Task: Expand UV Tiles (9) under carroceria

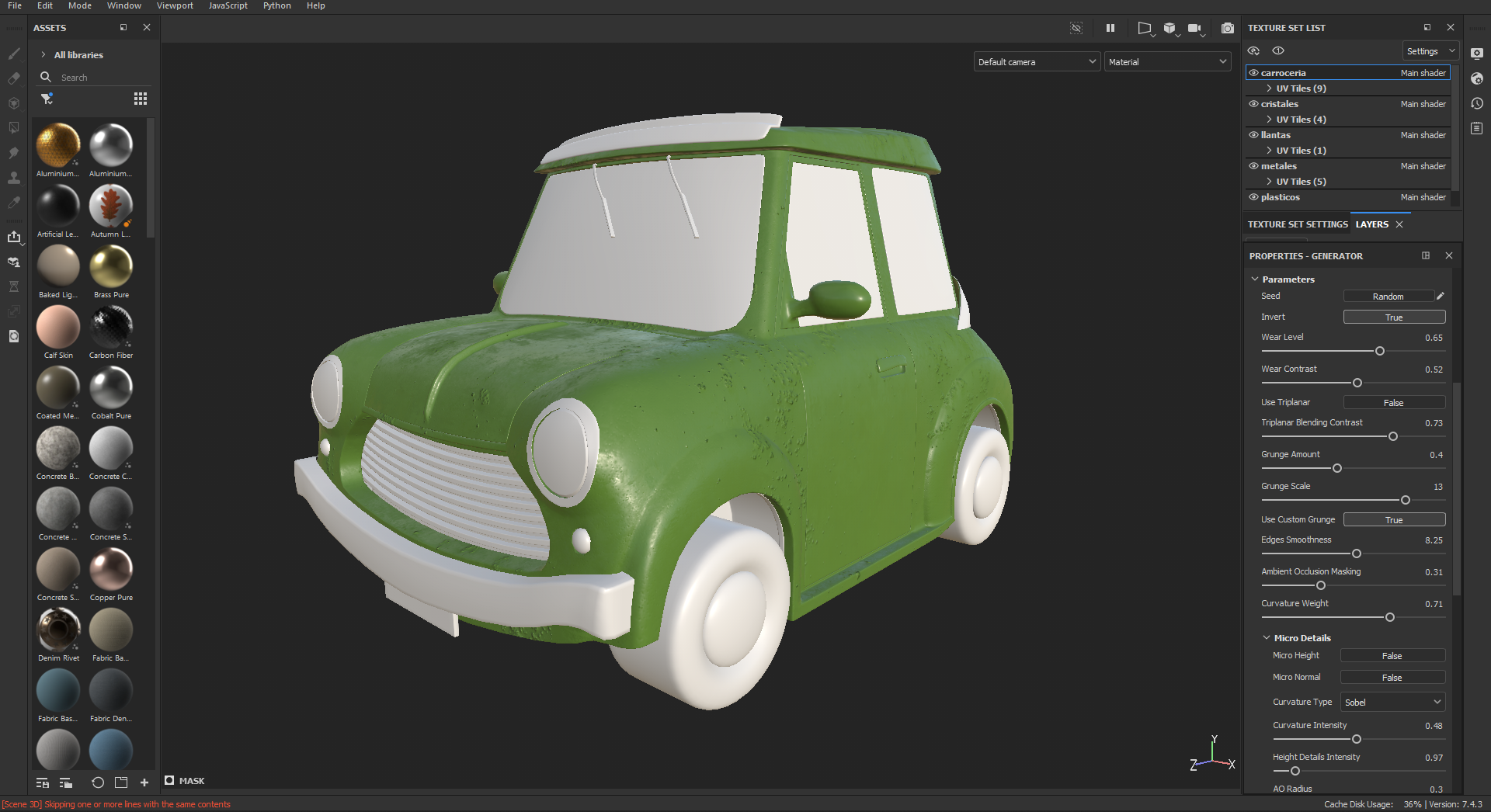Action: [x=1269, y=88]
